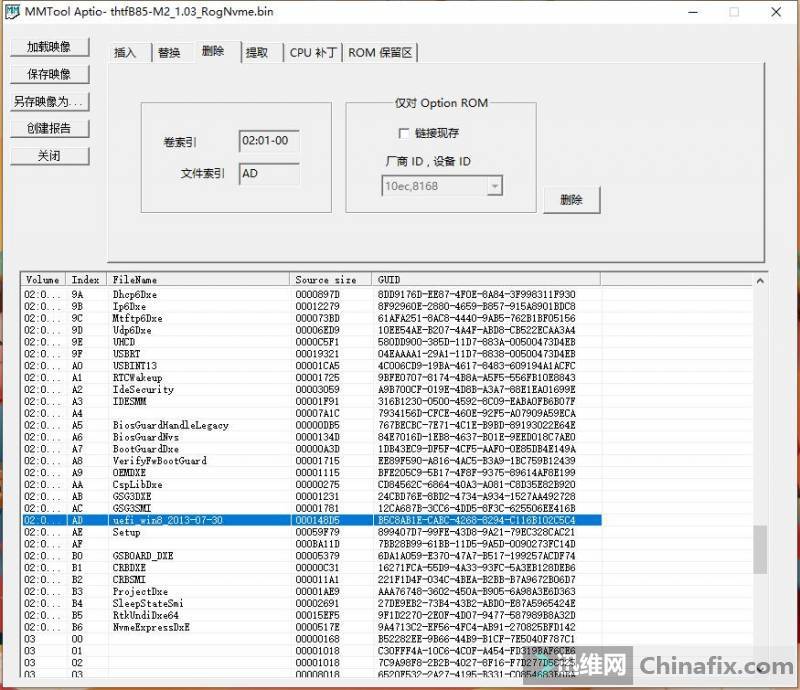Click the 卷索引 field showing 02:01-00
The image size is (800, 690).
point(269,141)
